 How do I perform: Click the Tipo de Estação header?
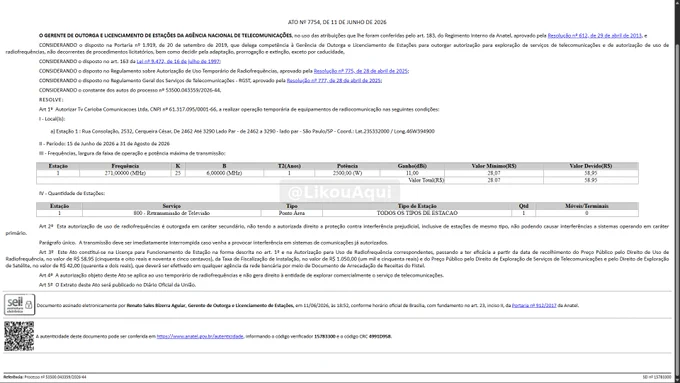click(417, 206)
